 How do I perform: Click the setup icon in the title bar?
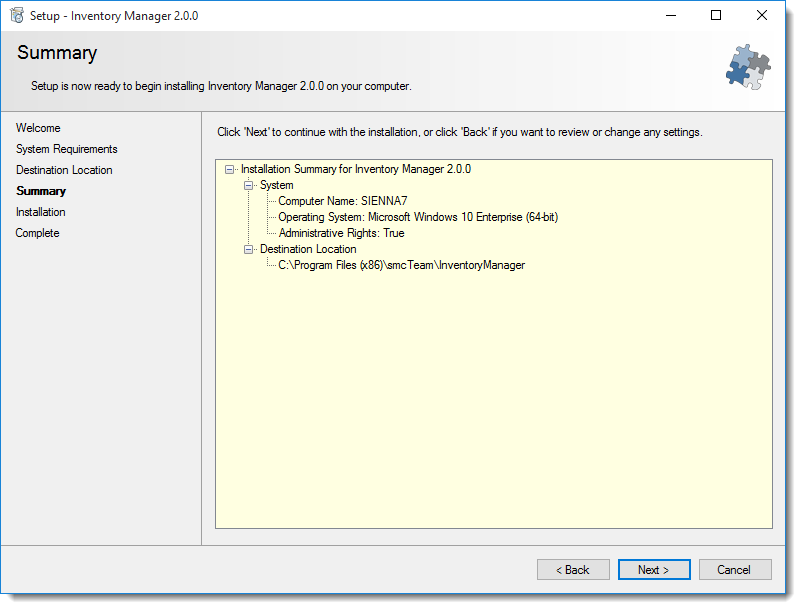(17, 16)
